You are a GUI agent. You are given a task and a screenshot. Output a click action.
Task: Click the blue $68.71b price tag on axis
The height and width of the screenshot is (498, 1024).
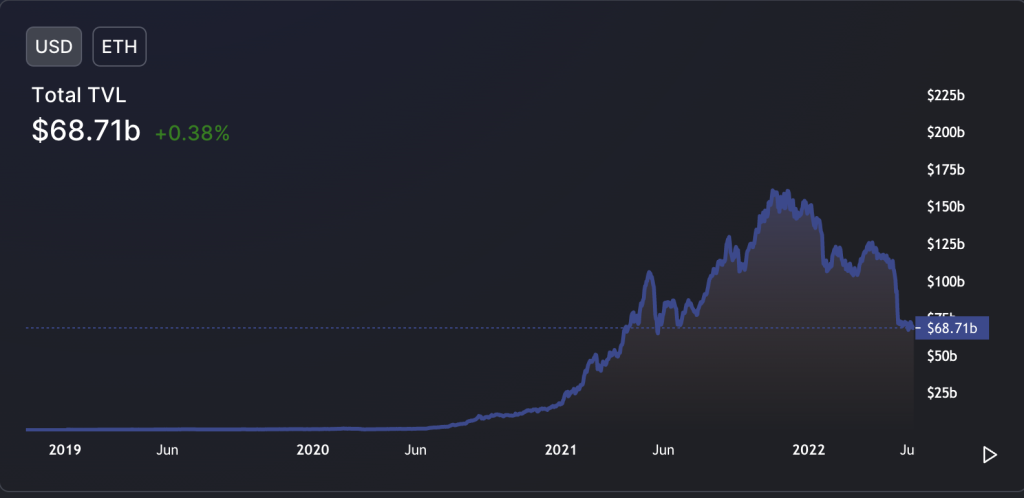(951, 327)
